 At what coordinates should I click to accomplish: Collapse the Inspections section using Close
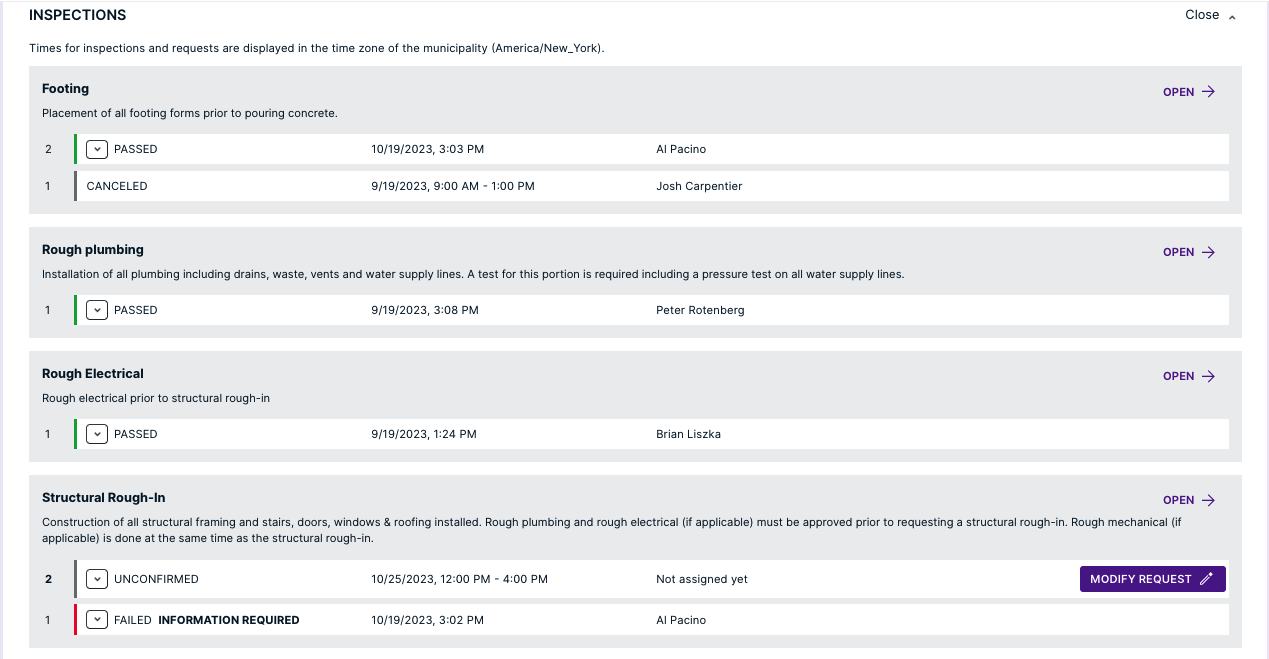point(1202,15)
